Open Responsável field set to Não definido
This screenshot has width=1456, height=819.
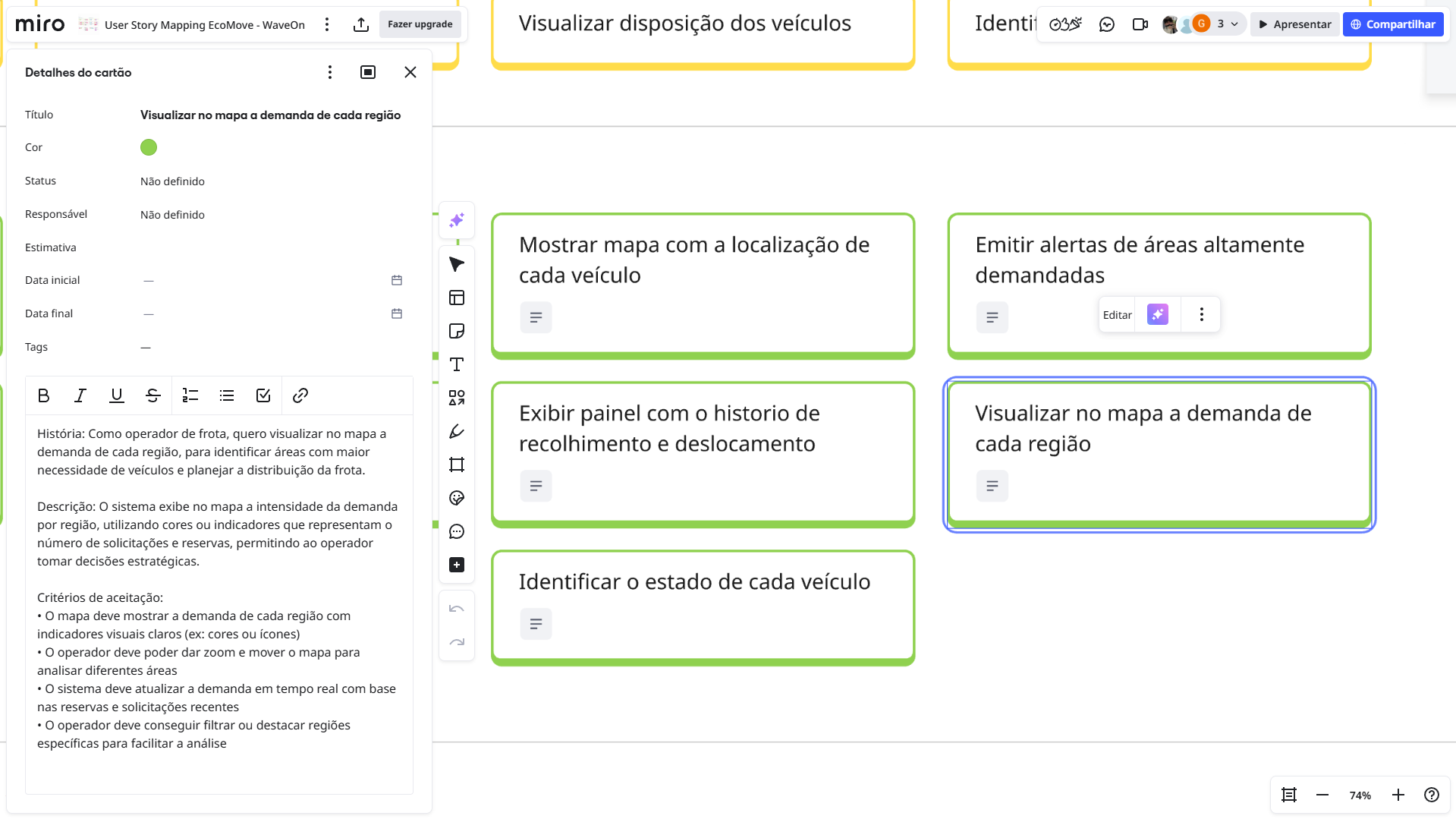pyautogui.click(x=172, y=215)
